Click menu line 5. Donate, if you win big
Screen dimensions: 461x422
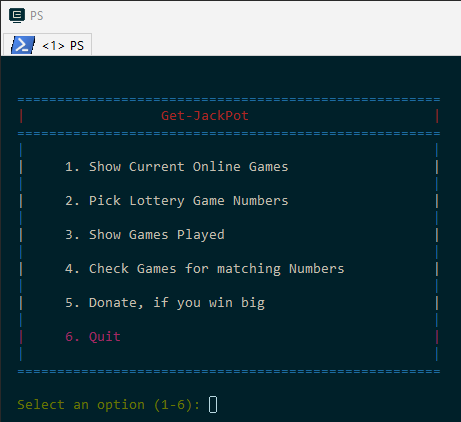pyautogui.click(x=165, y=303)
